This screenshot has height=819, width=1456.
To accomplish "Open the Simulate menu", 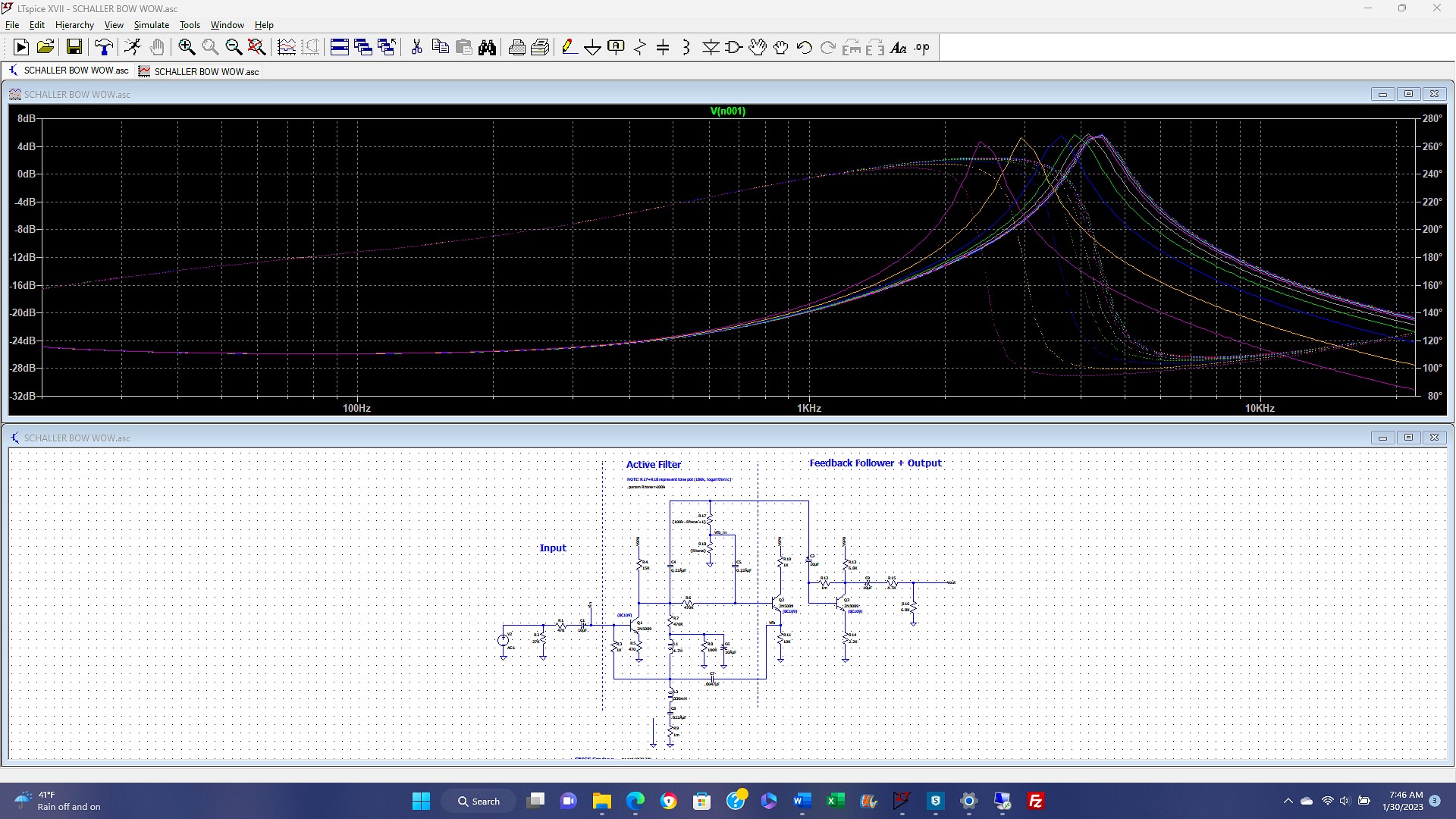I will [151, 25].
